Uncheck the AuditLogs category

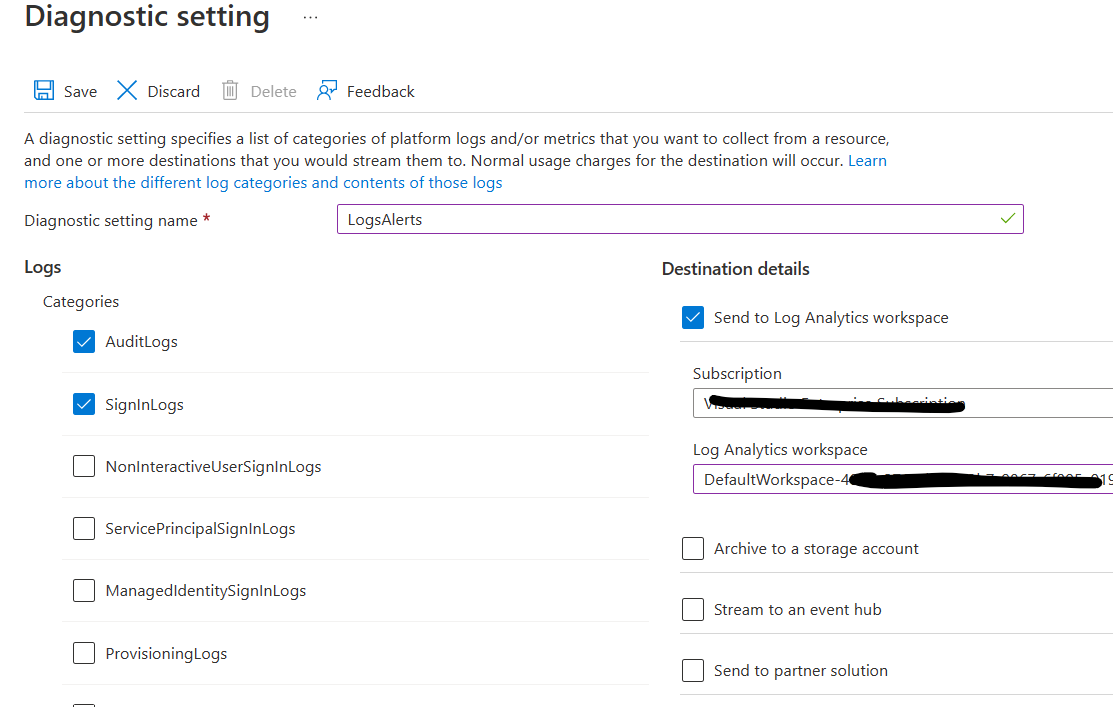point(84,341)
